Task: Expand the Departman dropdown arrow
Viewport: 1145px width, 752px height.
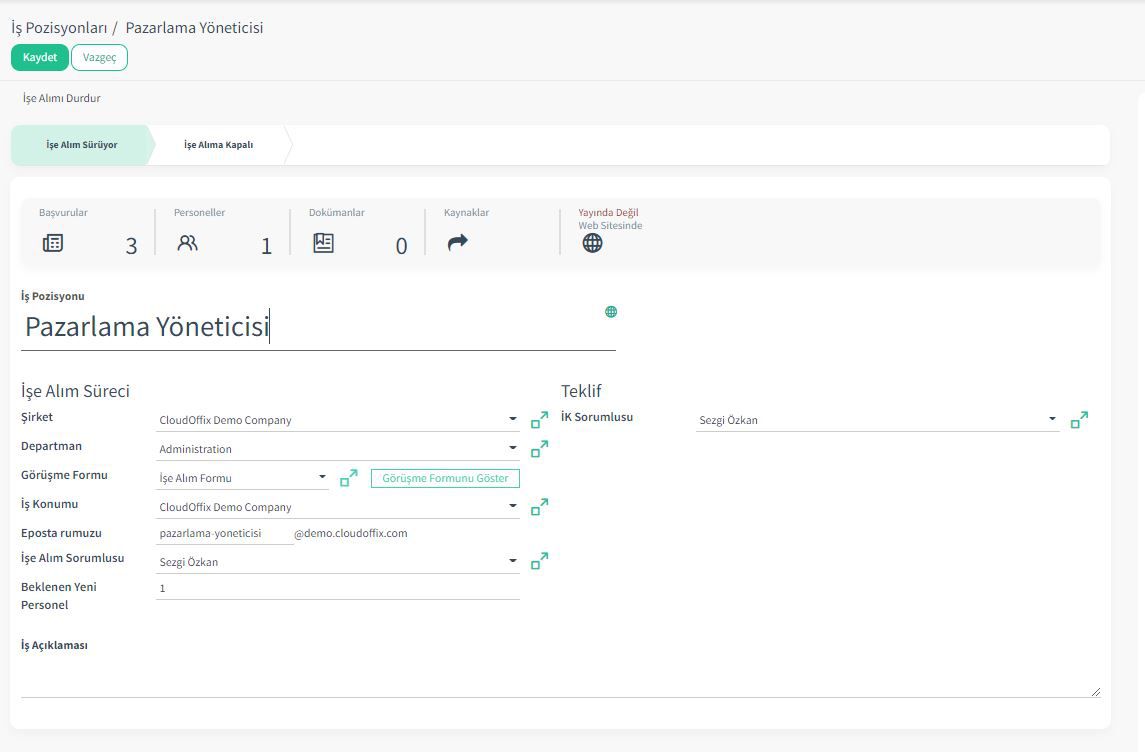Action: [513, 448]
